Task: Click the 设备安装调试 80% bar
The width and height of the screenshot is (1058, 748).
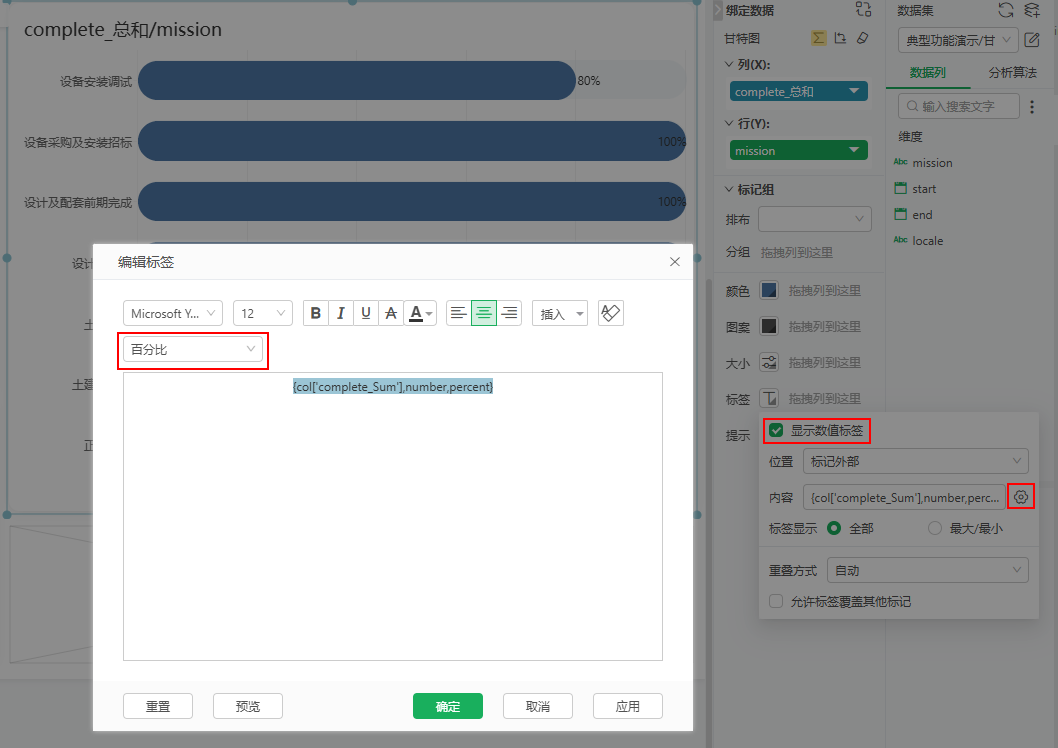Action: click(356, 80)
